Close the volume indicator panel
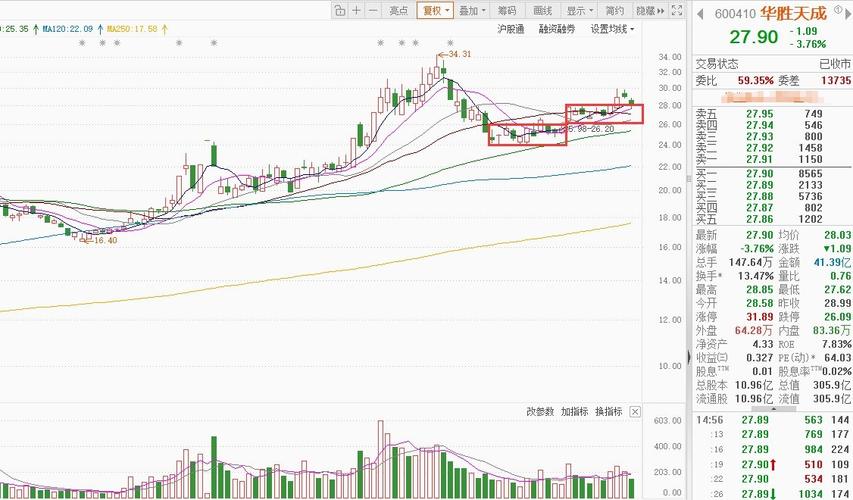This screenshot has height=500, width=853. point(635,412)
